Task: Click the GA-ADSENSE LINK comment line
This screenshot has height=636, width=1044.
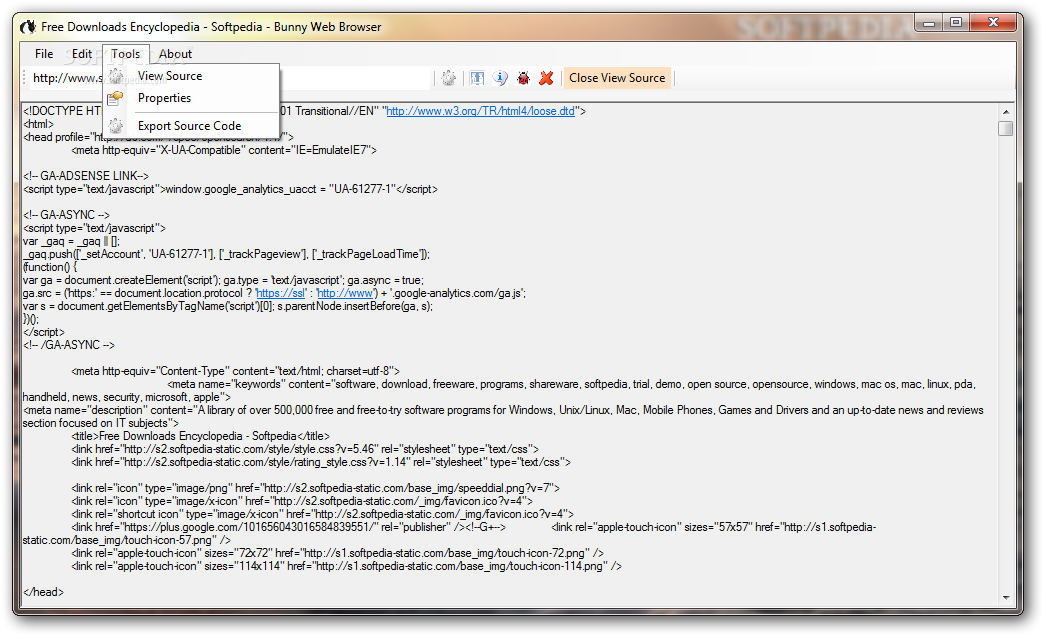Action: click(86, 176)
